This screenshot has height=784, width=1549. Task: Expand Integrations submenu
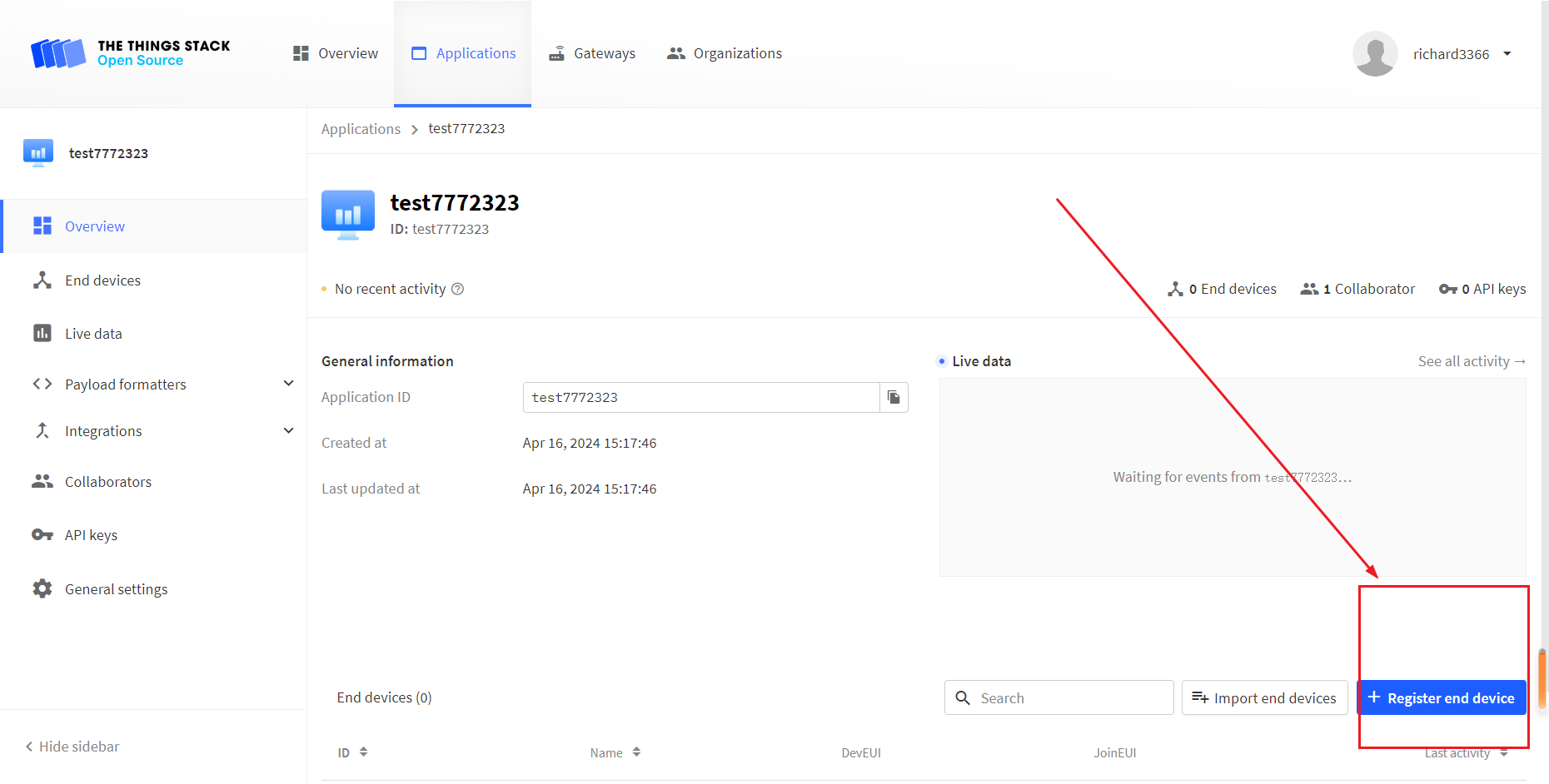[x=288, y=430]
